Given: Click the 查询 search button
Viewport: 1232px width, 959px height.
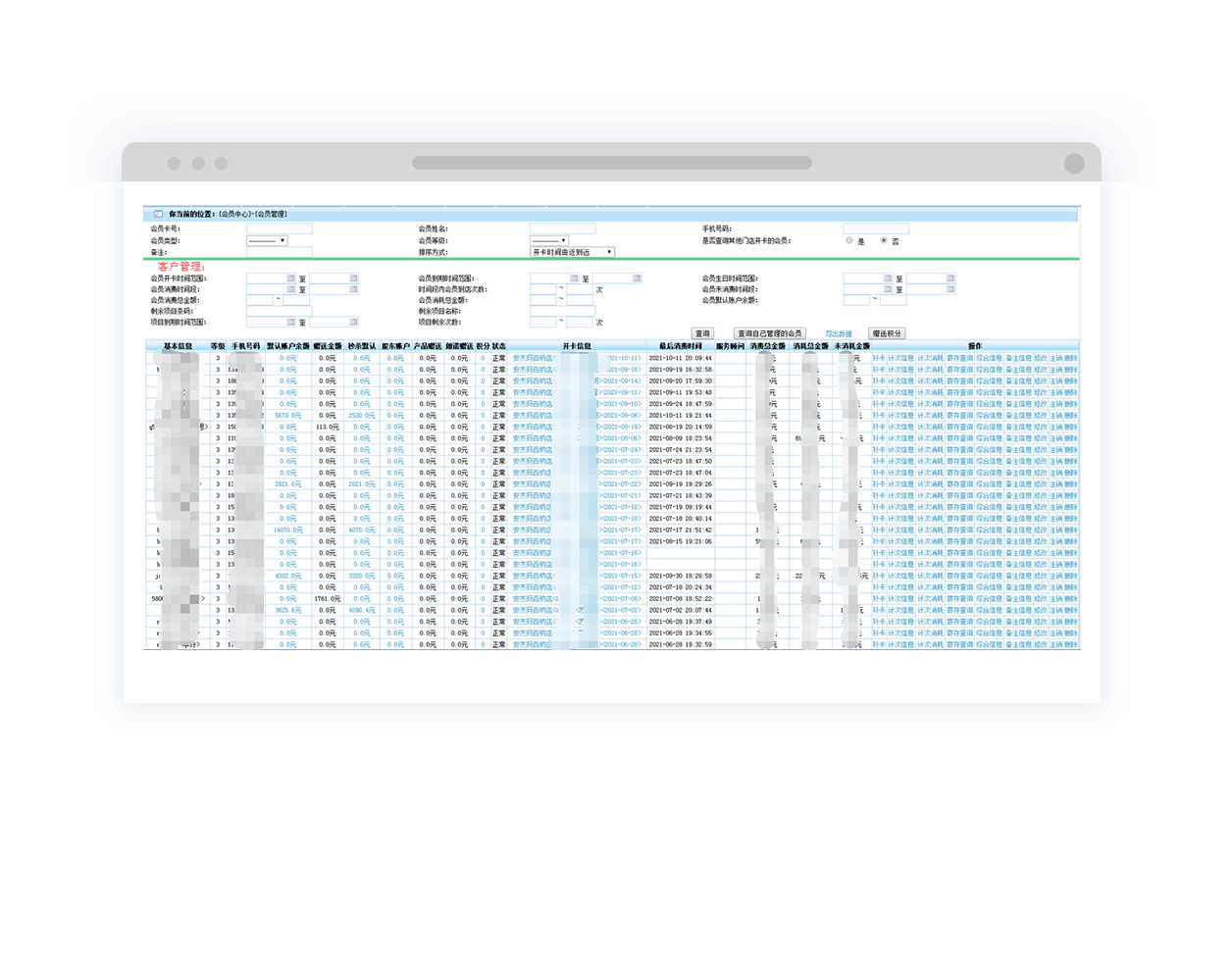Looking at the screenshot, I should (x=702, y=333).
